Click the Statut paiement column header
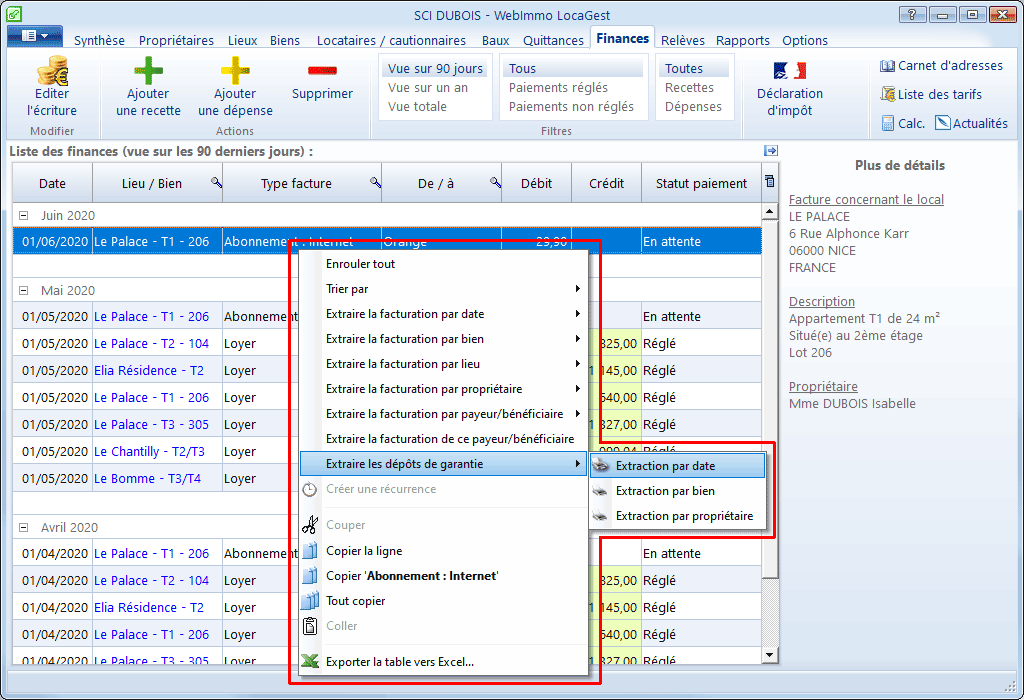Viewport: 1024px width, 700px height. point(701,183)
